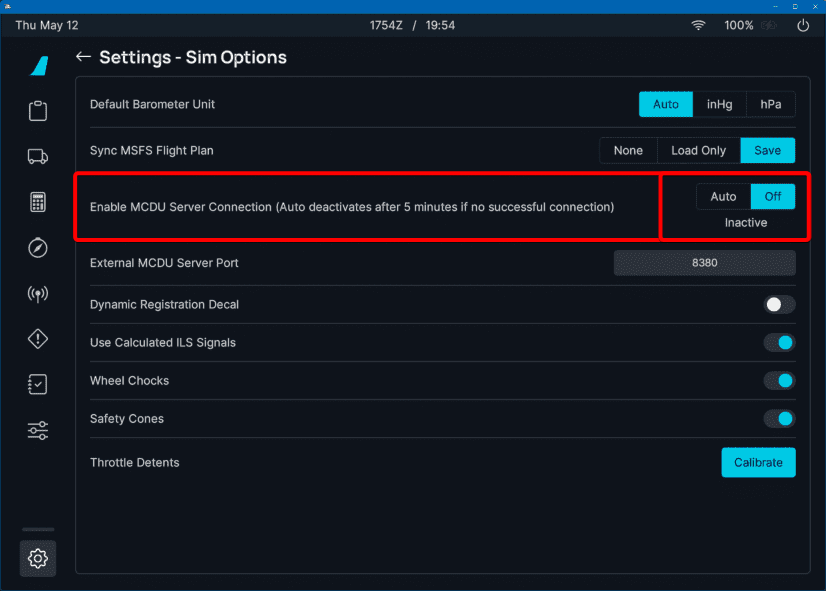Open the Settings gear at sidebar bottom
The width and height of the screenshot is (826, 591).
pos(37,558)
